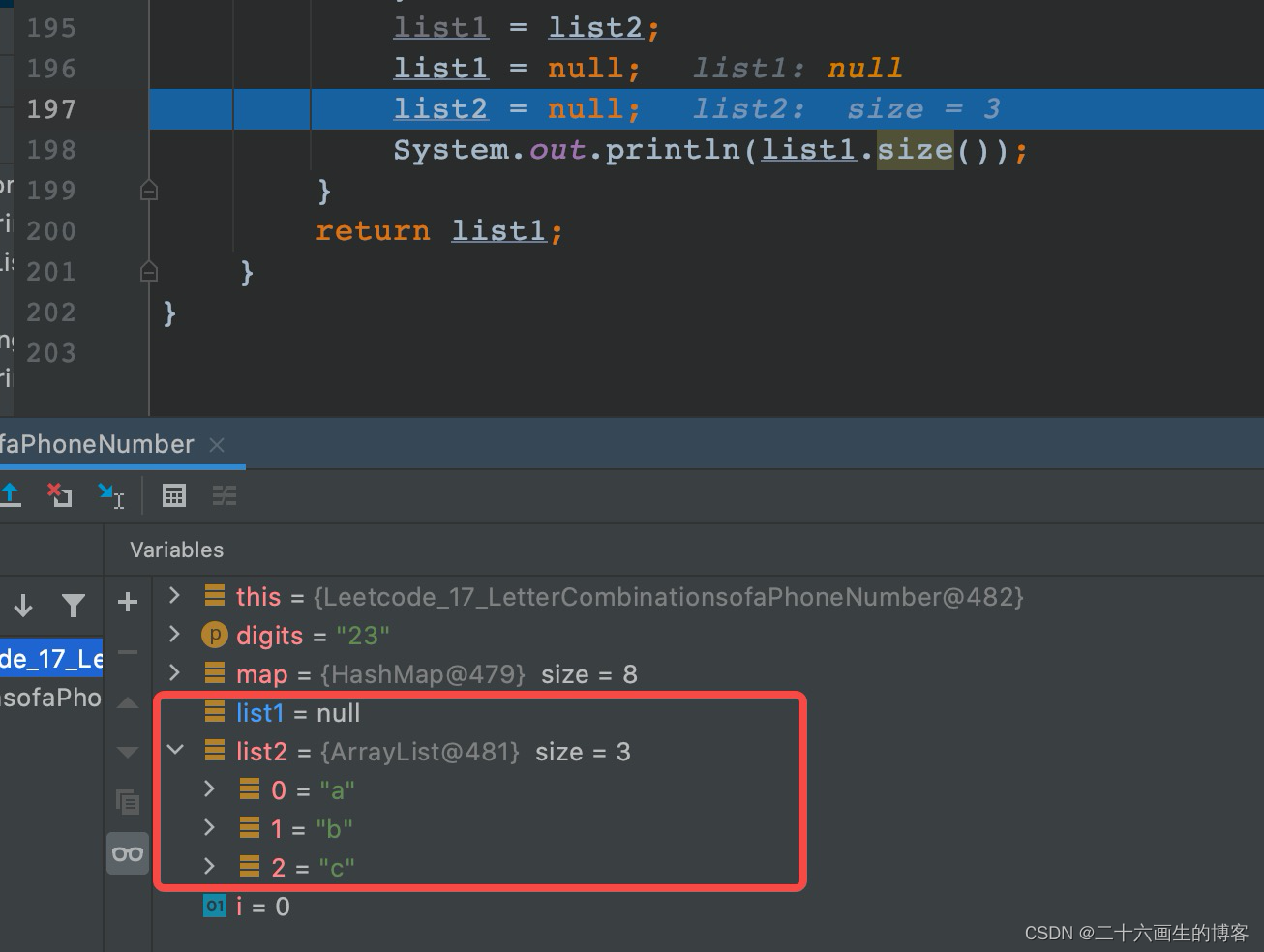Close the faPhoneNumber tab
This screenshot has height=952, width=1264.
click(217, 444)
